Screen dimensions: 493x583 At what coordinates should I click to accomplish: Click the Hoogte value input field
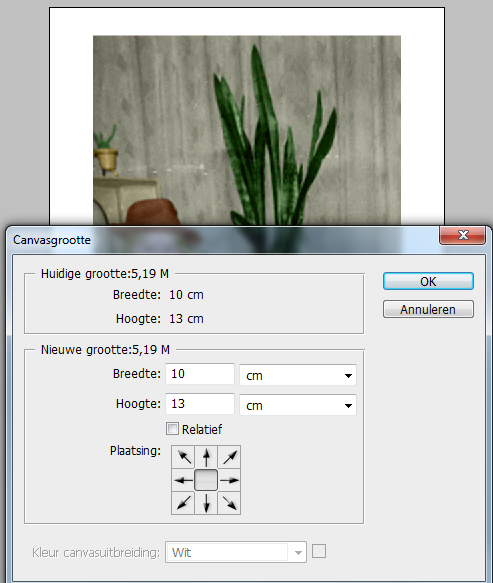coord(200,404)
